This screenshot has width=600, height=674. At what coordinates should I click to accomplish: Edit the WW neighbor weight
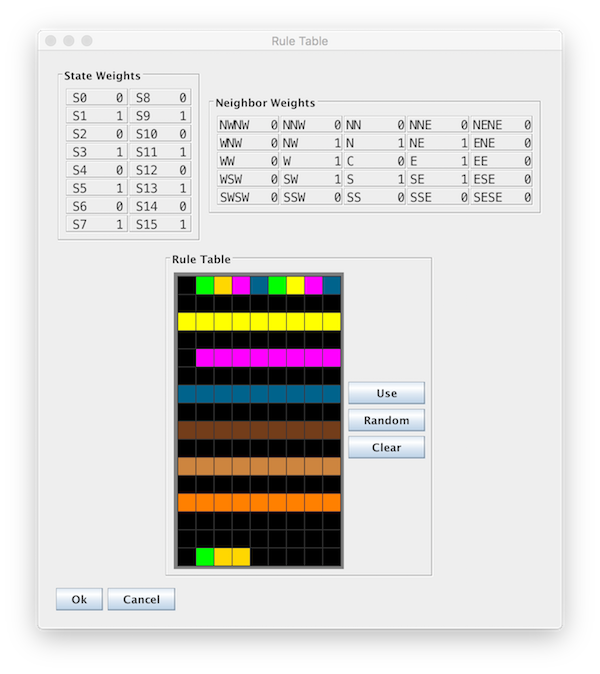248,161
